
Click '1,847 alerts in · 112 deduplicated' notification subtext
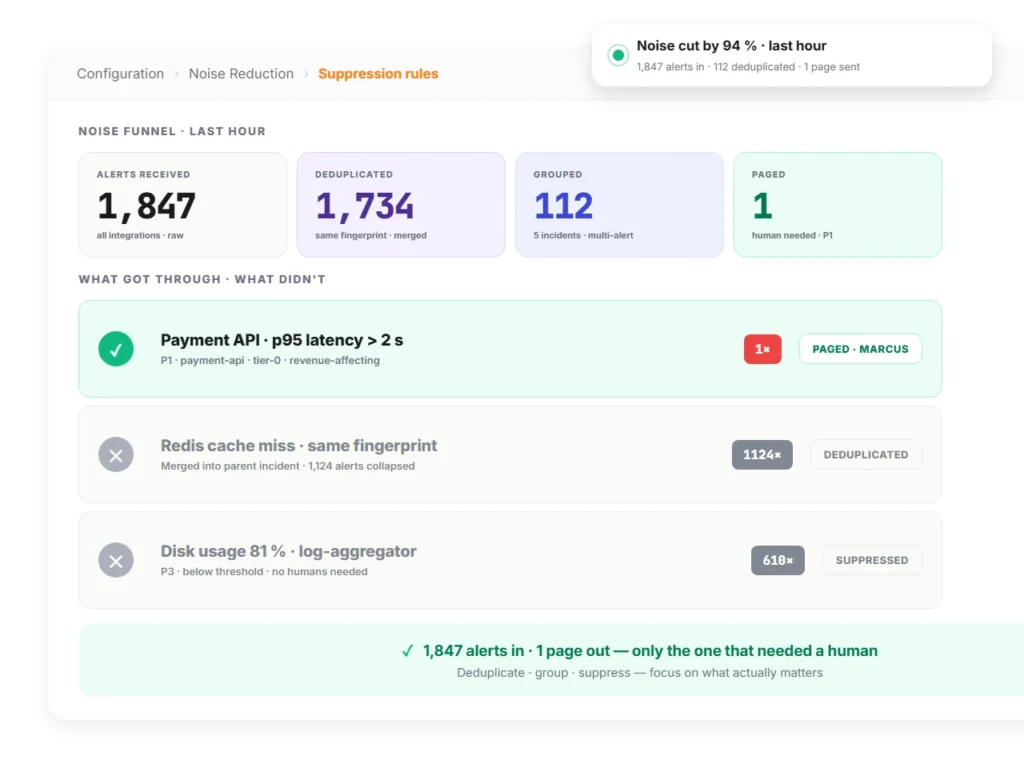coord(748,67)
